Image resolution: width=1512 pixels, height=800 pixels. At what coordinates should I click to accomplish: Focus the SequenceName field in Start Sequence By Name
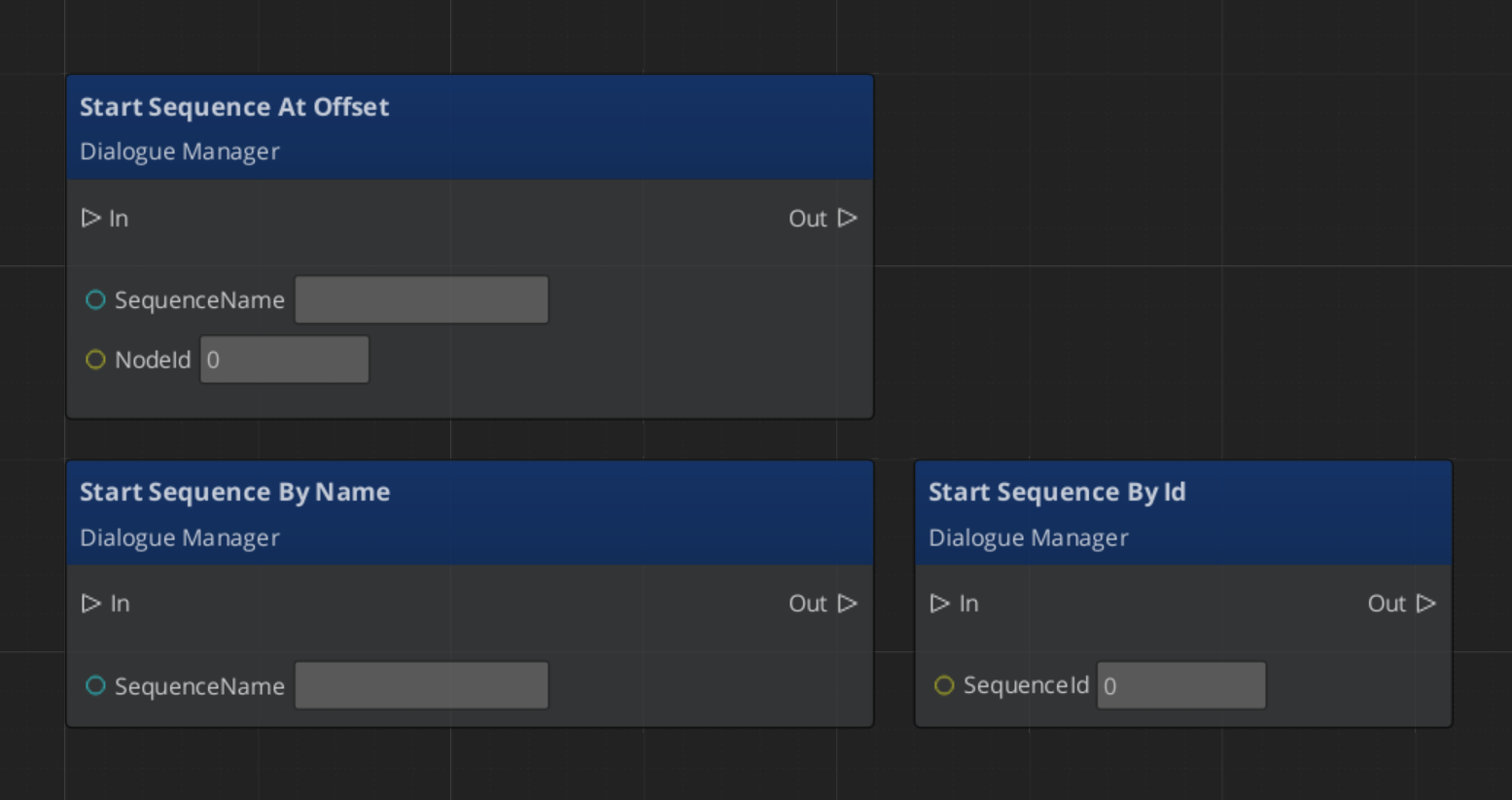point(421,686)
